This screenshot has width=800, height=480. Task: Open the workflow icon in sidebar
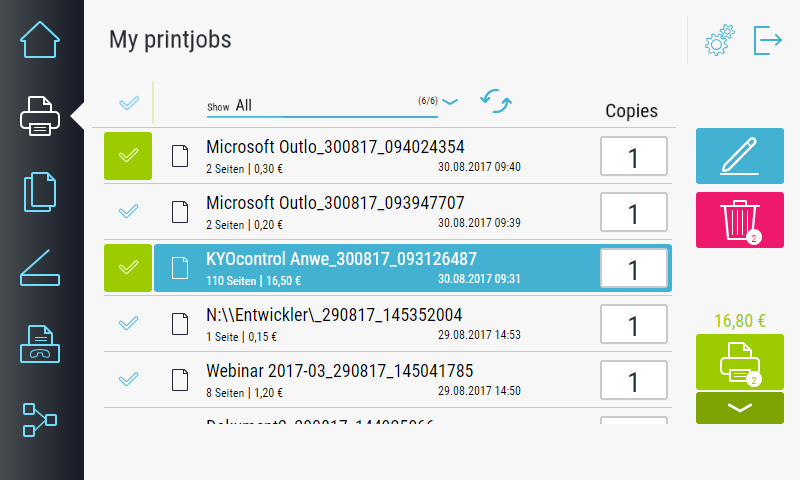(40, 419)
